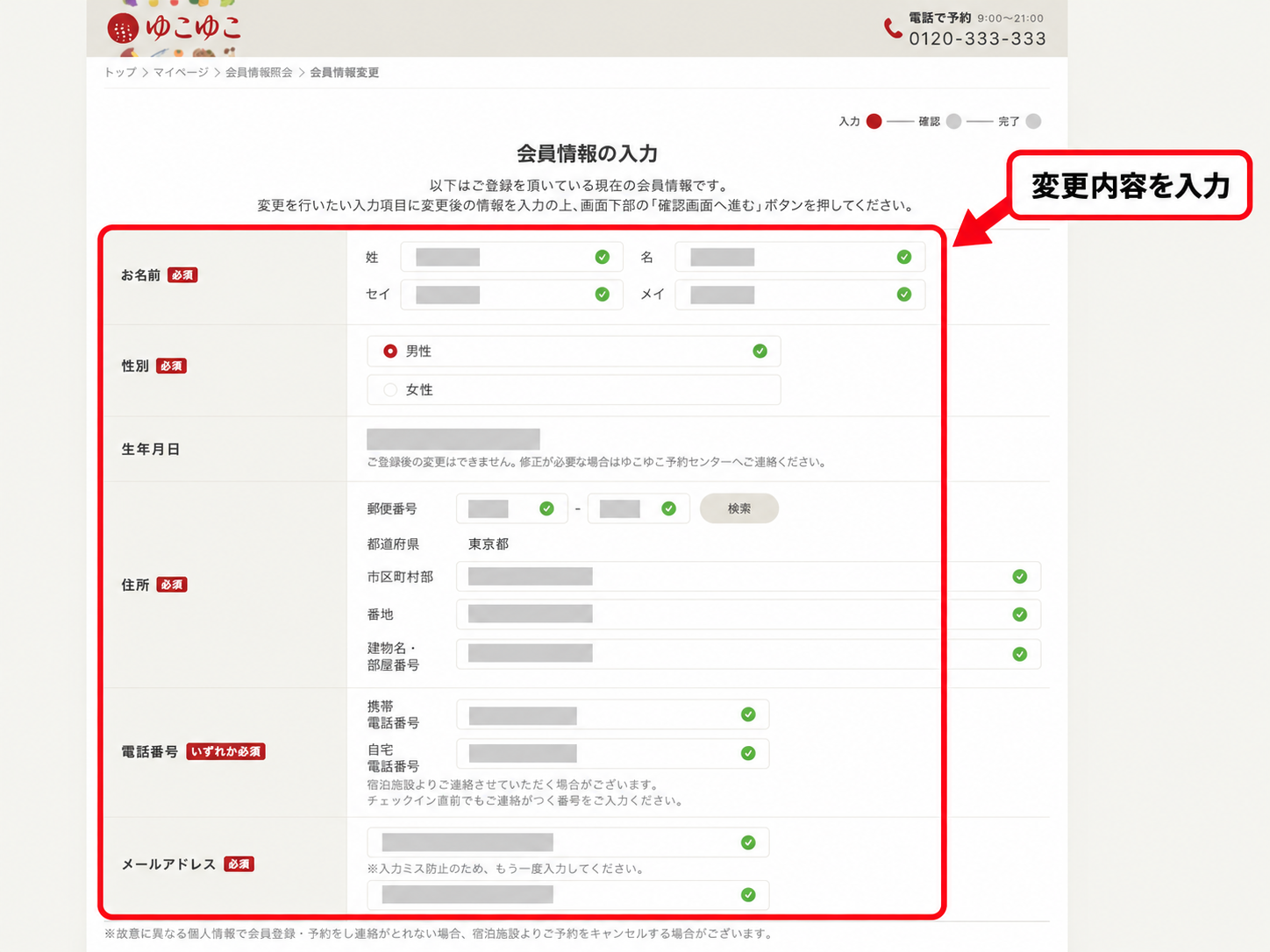This screenshot has height=952, width=1270.
Task: Click the 検索 postal code search button
Action: click(739, 508)
